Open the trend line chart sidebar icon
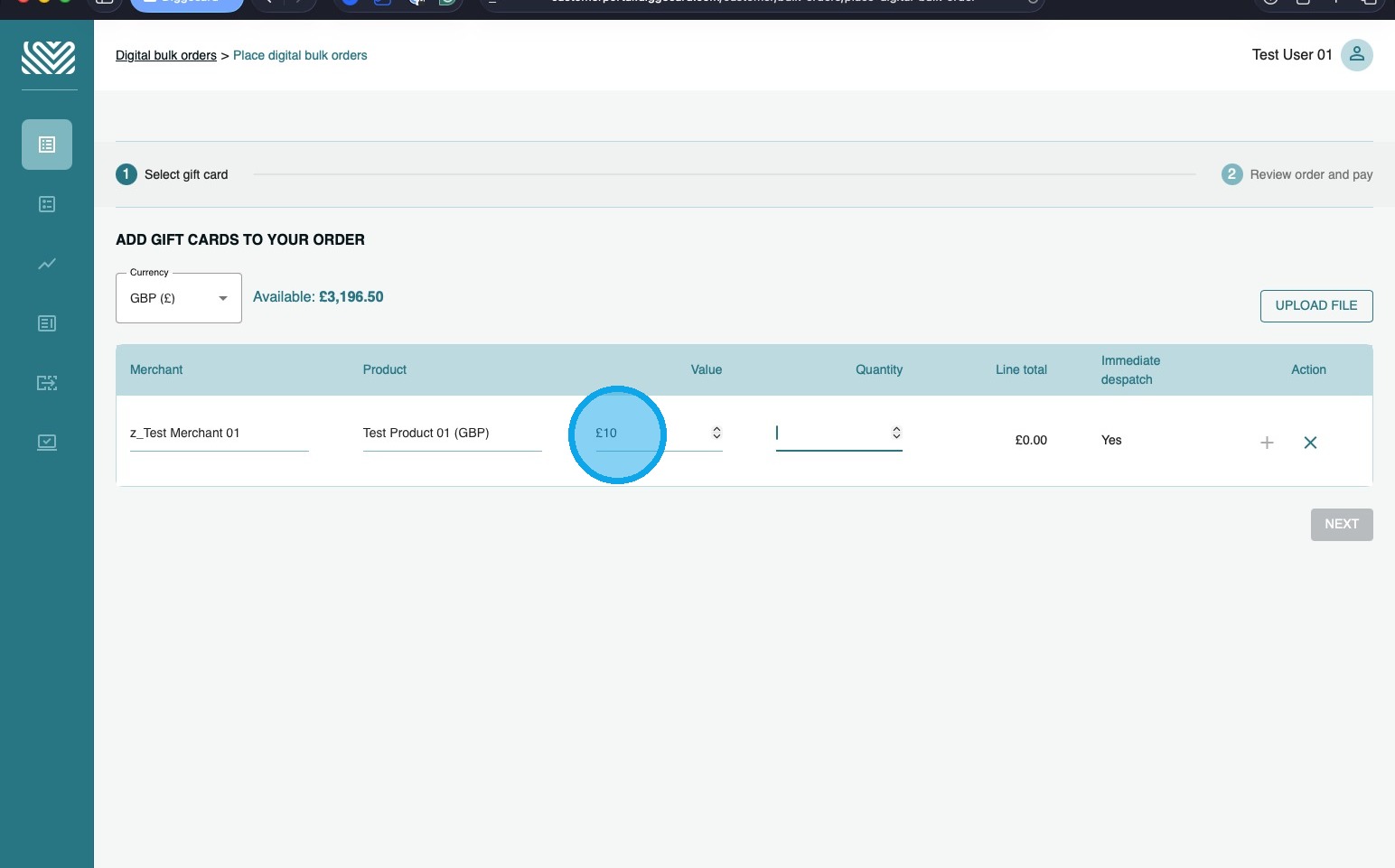Viewport: 1395px width, 868px height. (47, 264)
